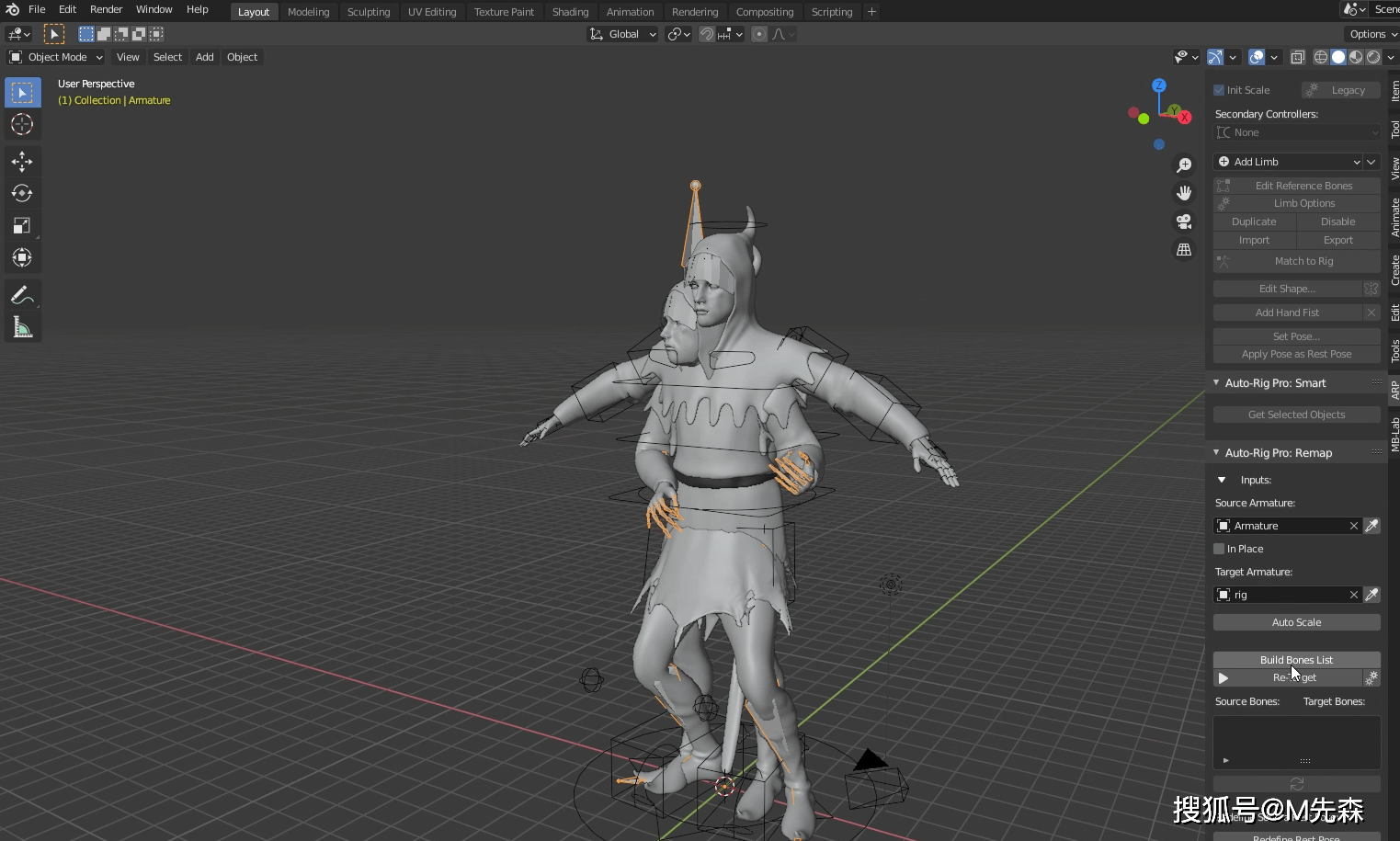Viewport: 1400px width, 841px height.
Task: Switch to orthographic grid view icon
Action: [1184, 250]
